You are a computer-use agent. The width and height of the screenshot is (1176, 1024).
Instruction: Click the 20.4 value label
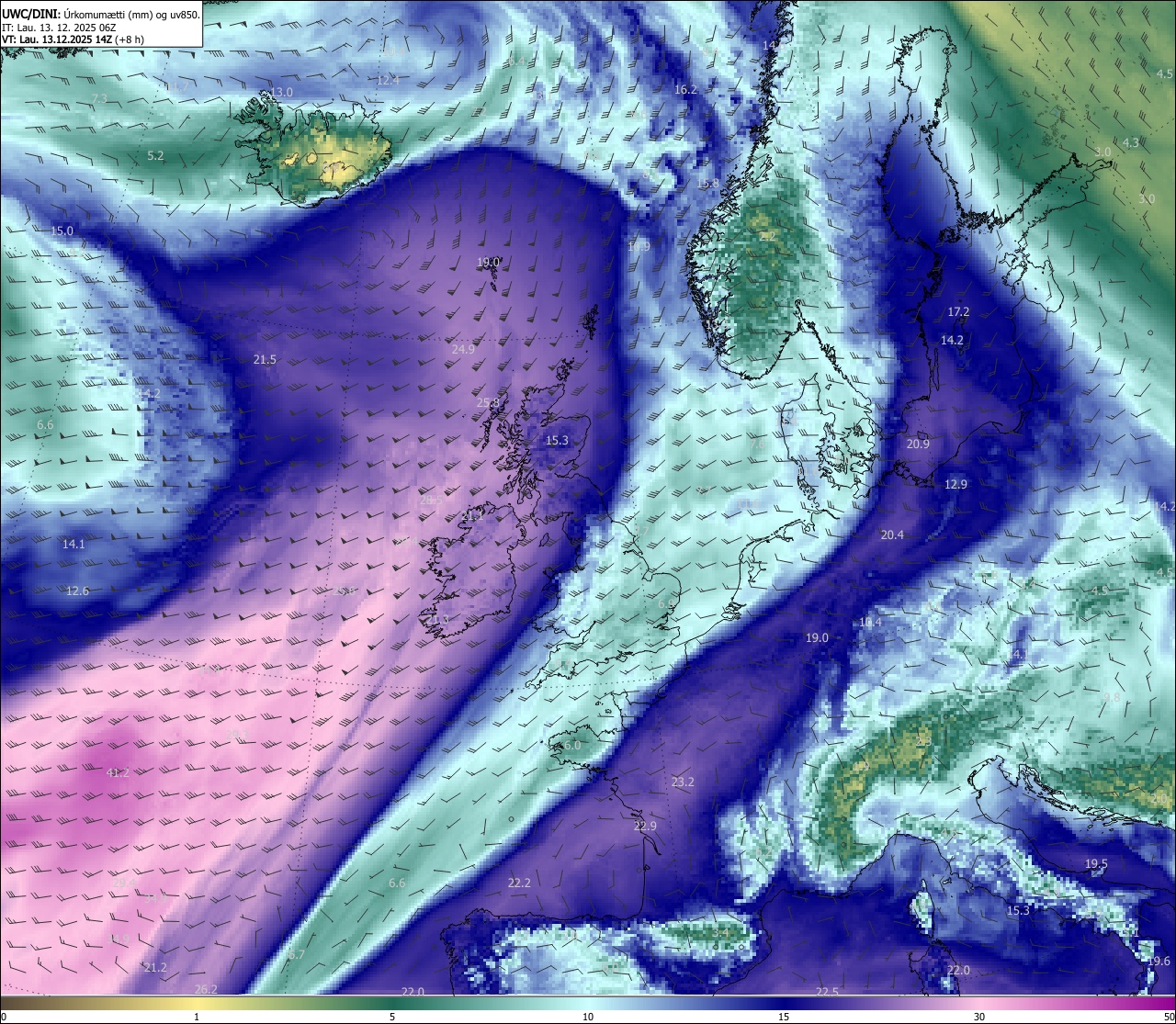892,535
